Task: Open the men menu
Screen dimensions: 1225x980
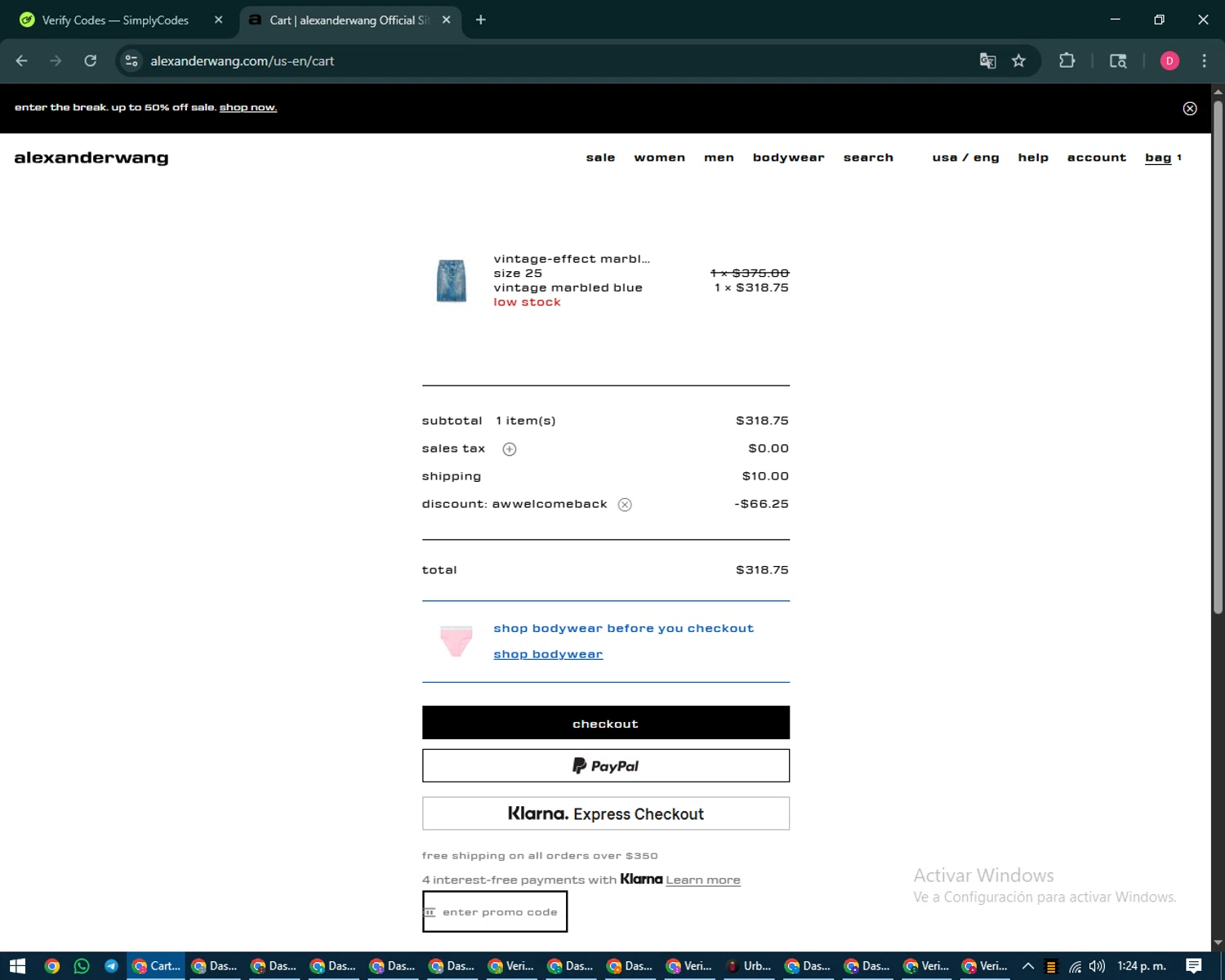Action: (719, 158)
